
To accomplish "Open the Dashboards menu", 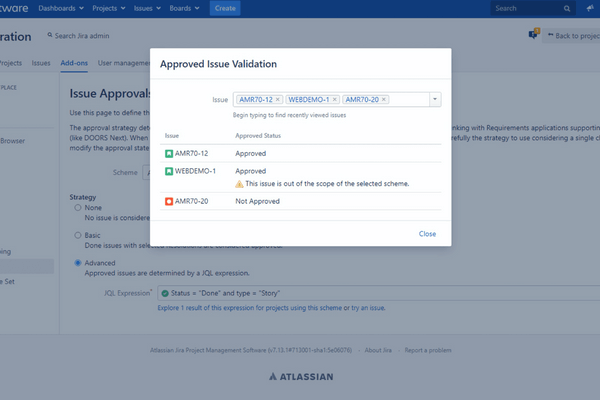I will tap(61, 8).
